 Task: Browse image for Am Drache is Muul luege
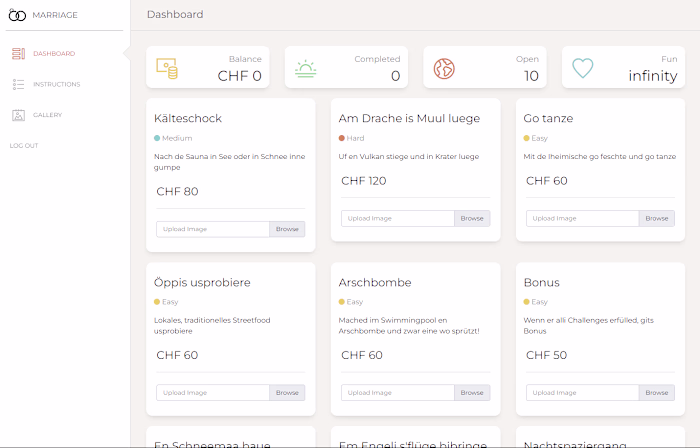tap(472, 218)
